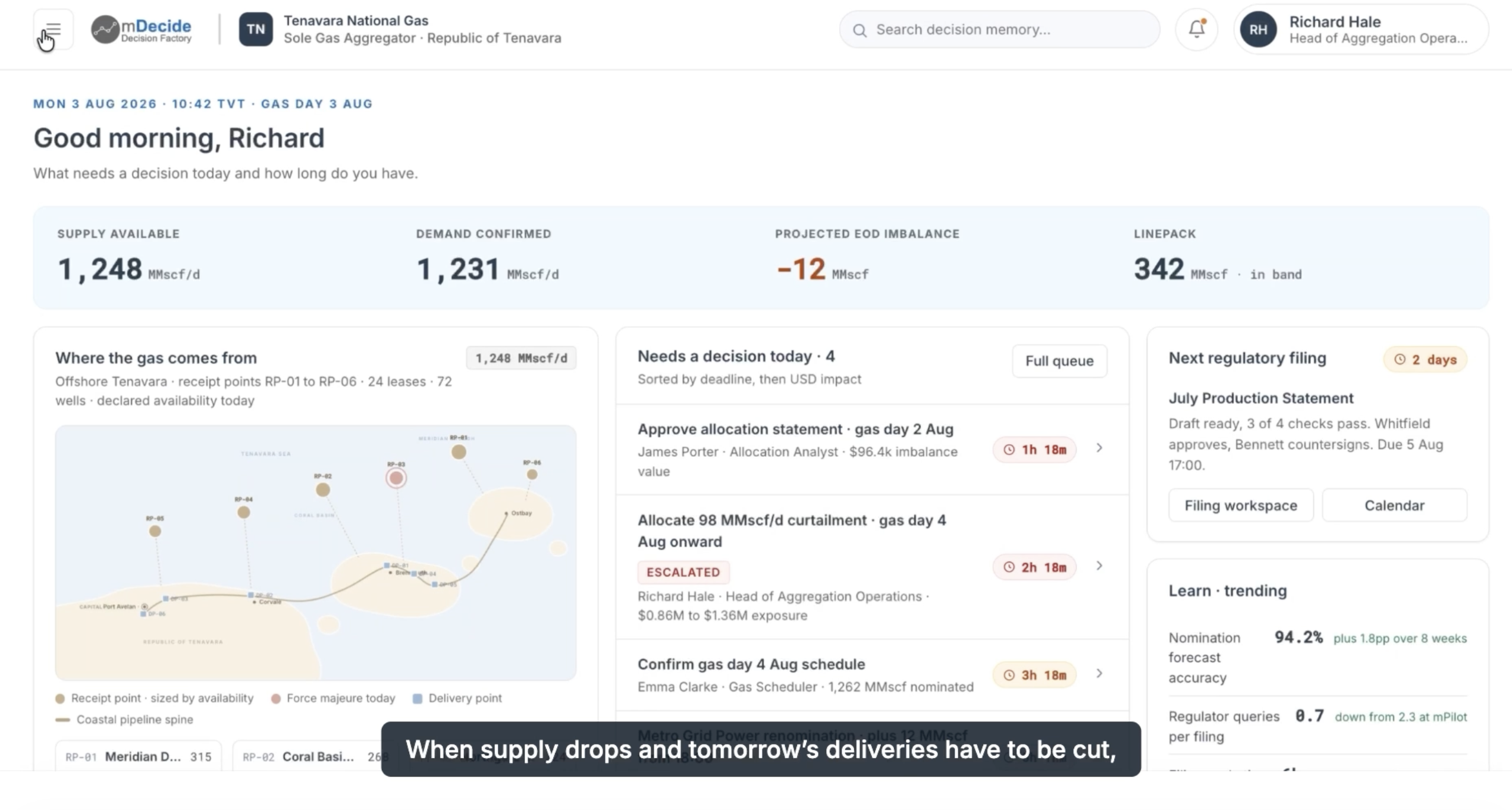
Task: Select the RP-03 force majeure marker
Action: pos(396,478)
